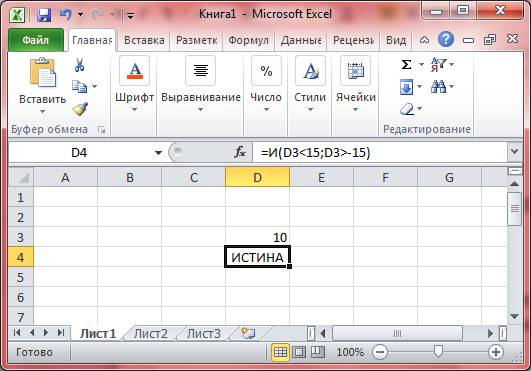Switch to the Лист2 sheet tab
The width and height of the screenshot is (531, 371).
[150, 334]
